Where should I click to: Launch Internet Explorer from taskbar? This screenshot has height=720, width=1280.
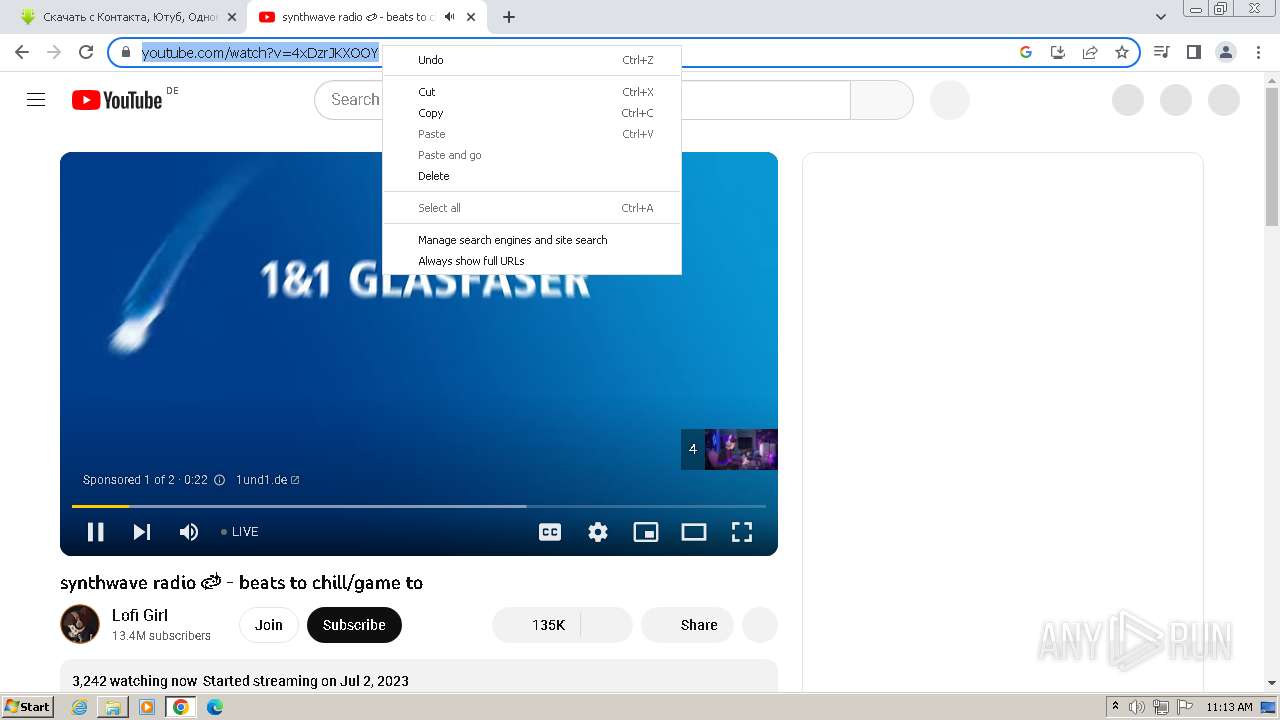80,707
